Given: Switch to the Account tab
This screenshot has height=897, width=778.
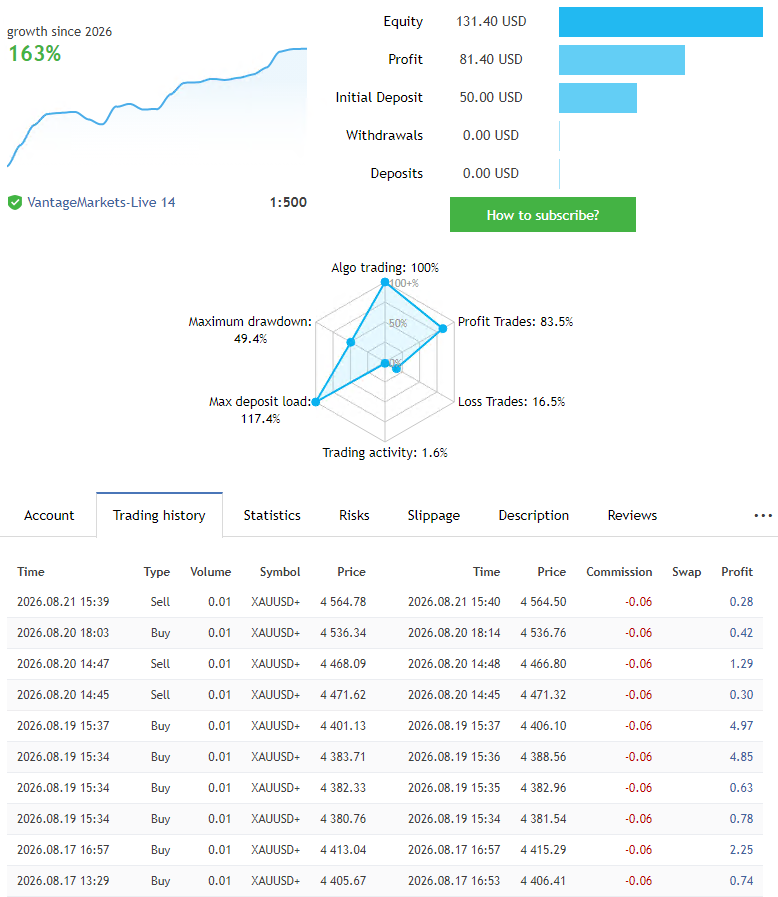Looking at the screenshot, I should [49, 515].
